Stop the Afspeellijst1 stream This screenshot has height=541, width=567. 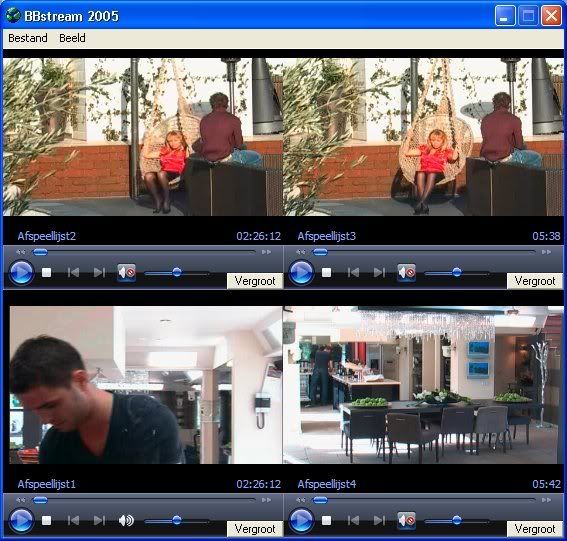coord(46,520)
